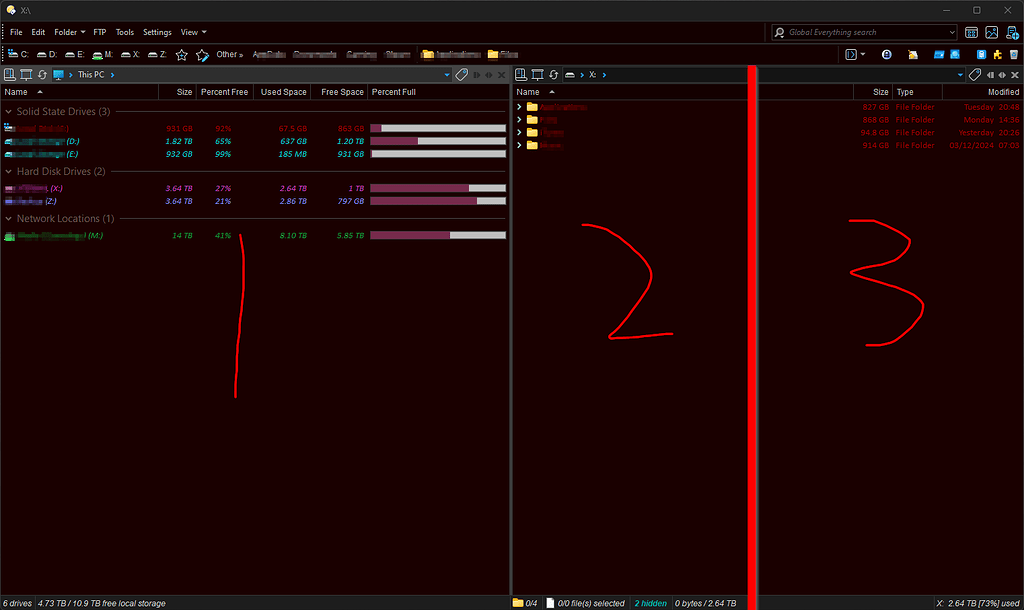
Task: Open the image viewer icon near search
Action: pyautogui.click(x=991, y=32)
